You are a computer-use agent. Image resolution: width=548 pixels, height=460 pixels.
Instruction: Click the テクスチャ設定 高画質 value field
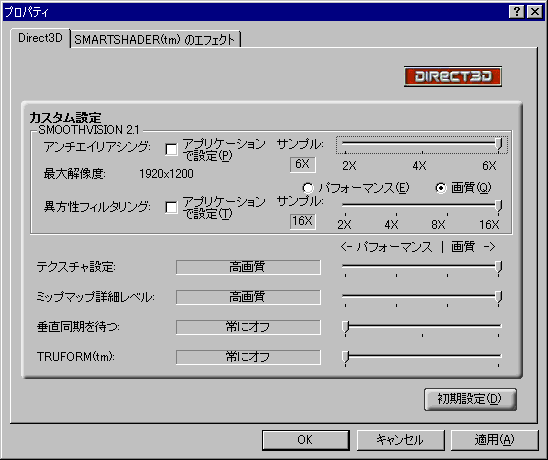click(x=248, y=267)
